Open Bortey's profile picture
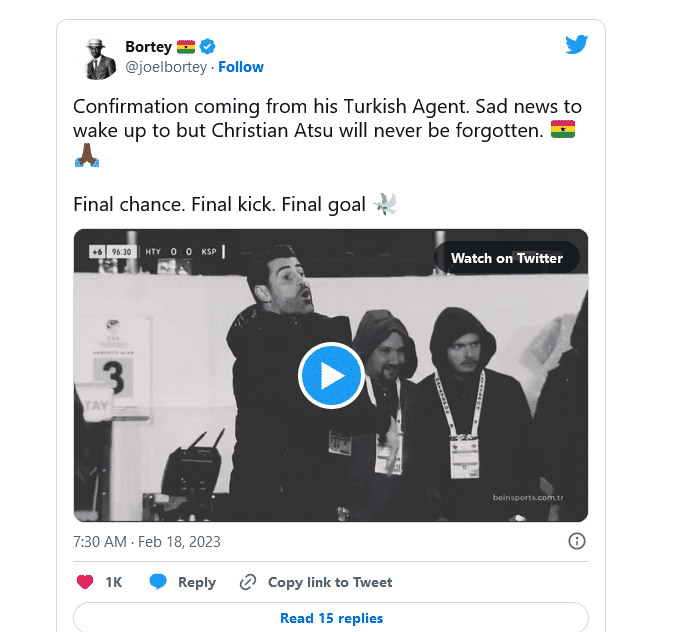The width and height of the screenshot is (677, 632). tap(99, 57)
